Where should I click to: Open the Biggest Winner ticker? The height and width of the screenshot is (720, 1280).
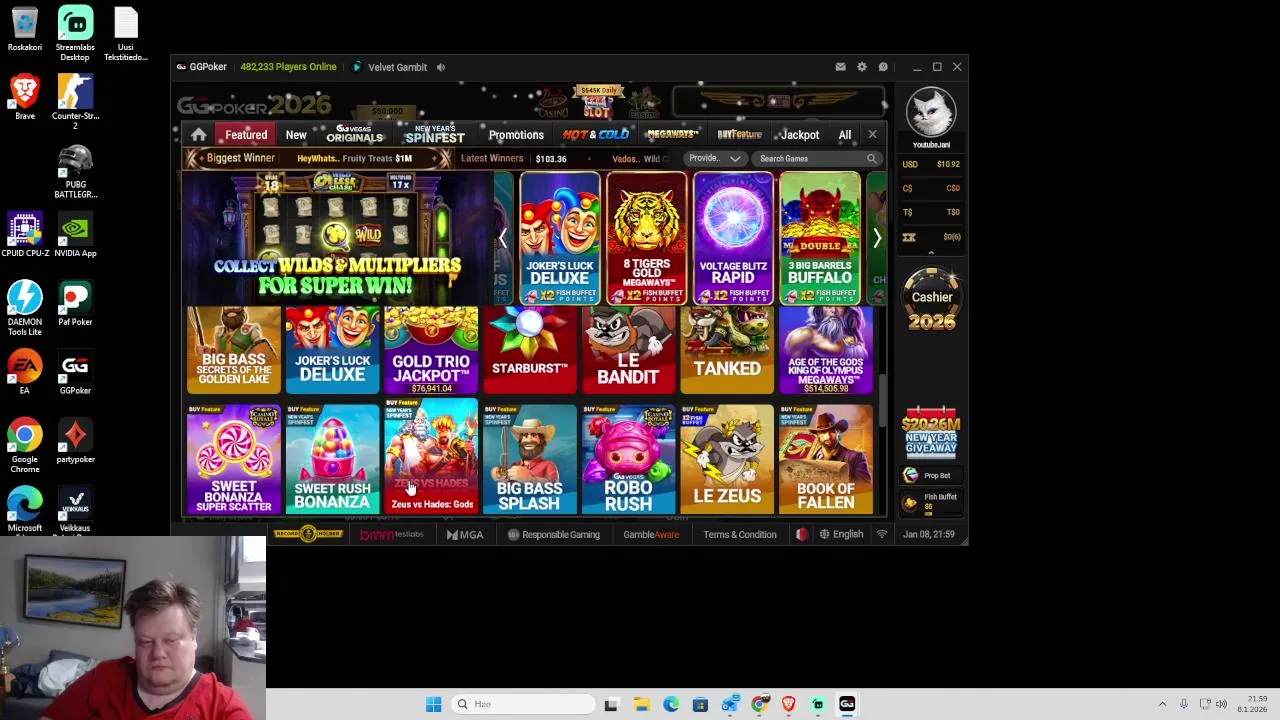point(316,159)
